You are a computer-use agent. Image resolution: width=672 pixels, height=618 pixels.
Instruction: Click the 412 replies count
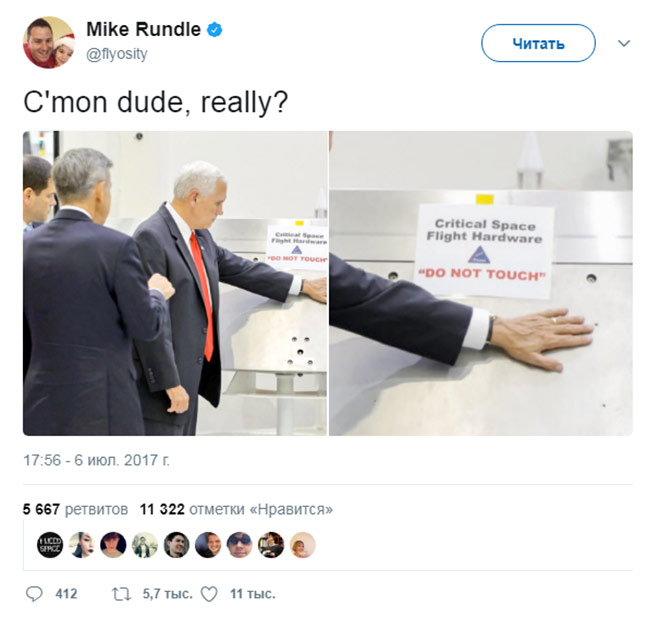(x=66, y=594)
